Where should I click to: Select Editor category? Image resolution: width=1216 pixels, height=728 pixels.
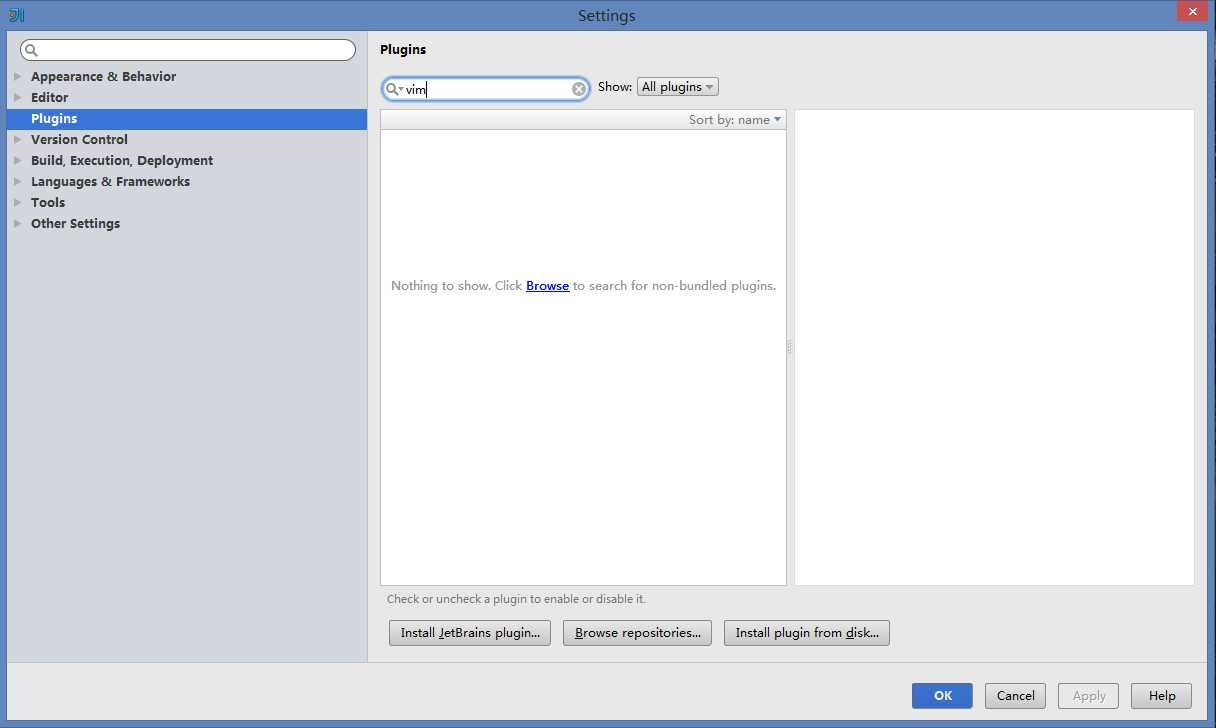click(x=50, y=97)
